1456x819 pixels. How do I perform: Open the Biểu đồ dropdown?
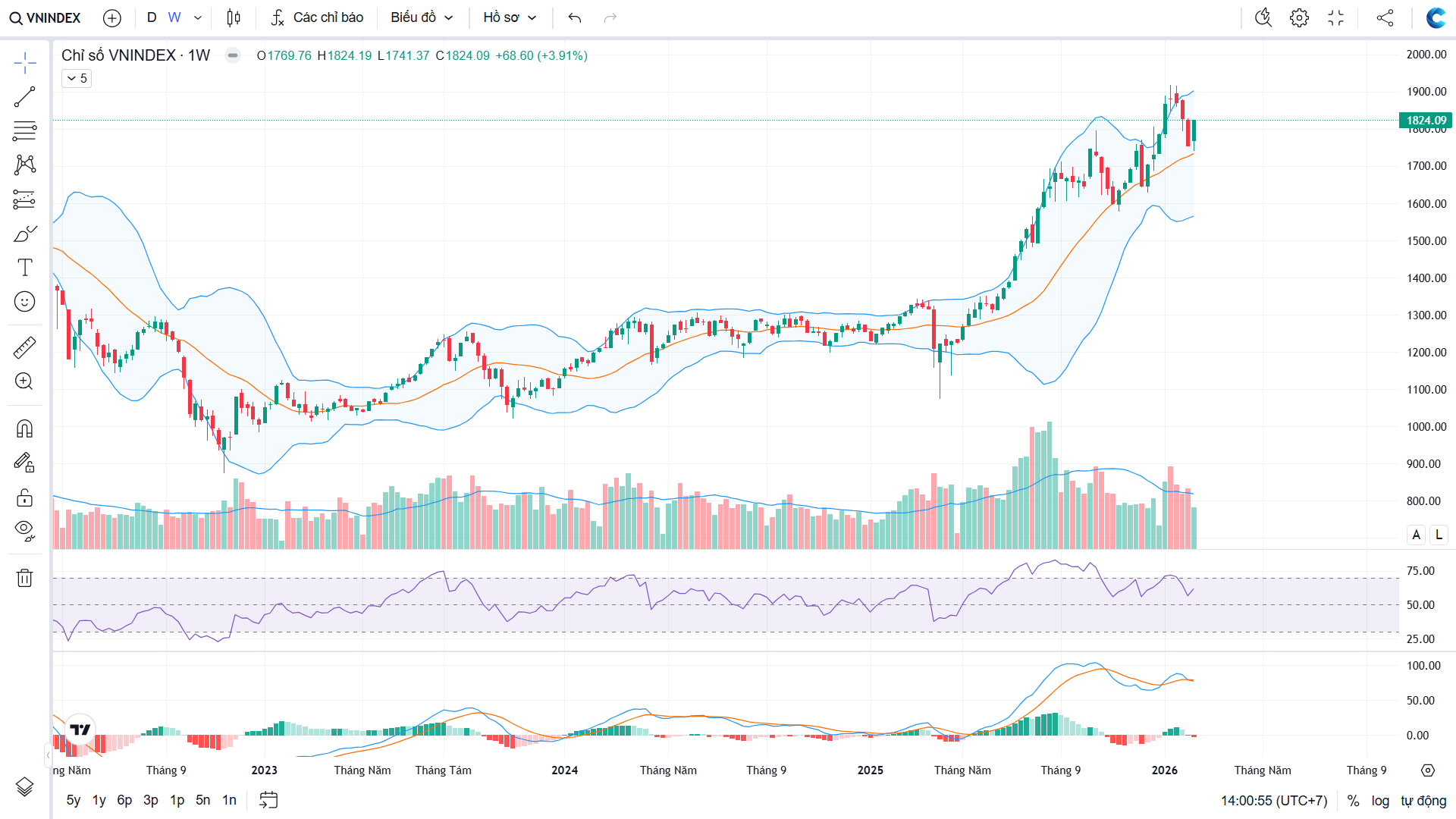422,17
